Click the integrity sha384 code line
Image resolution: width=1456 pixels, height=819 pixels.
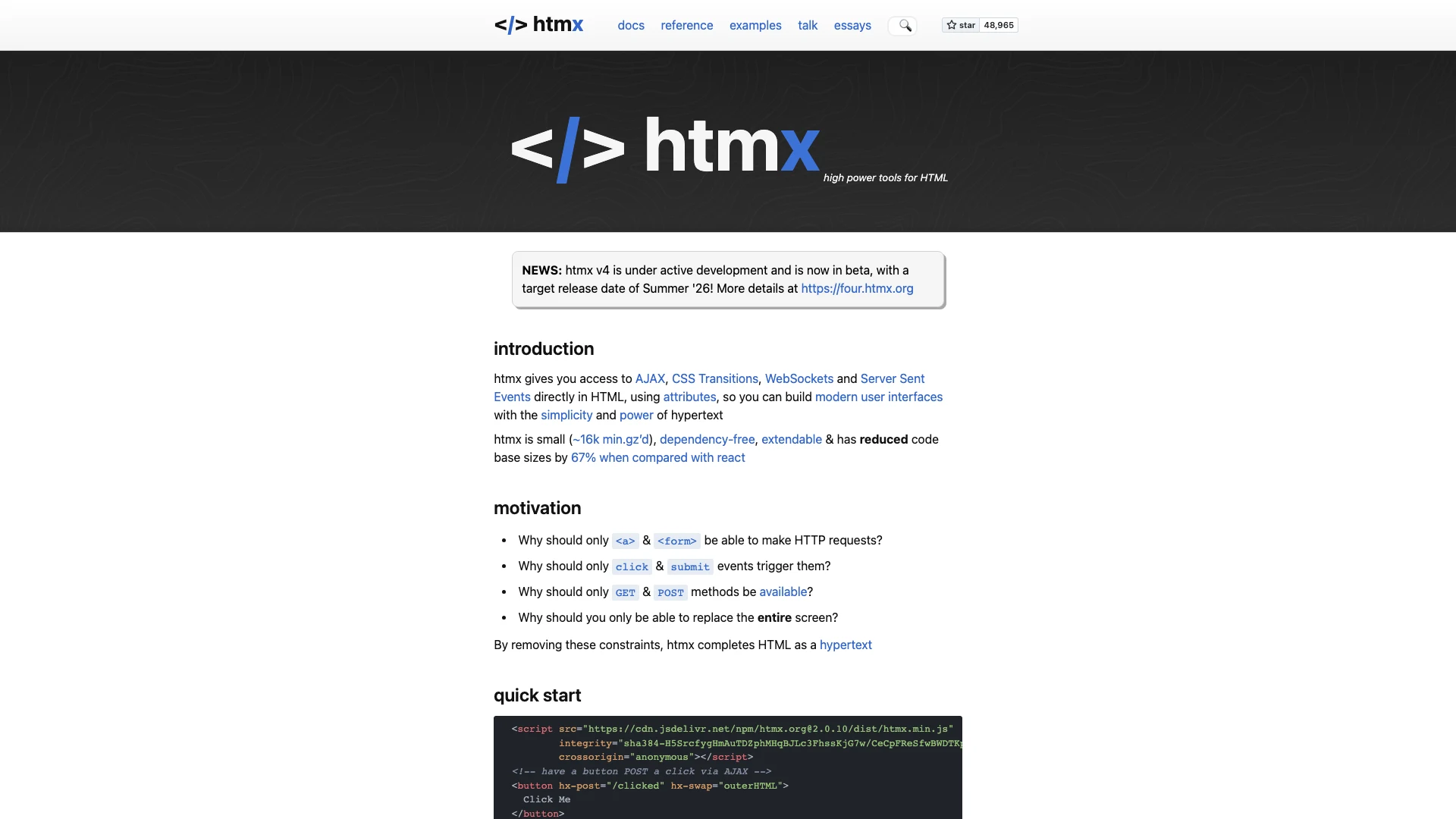tap(761, 743)
